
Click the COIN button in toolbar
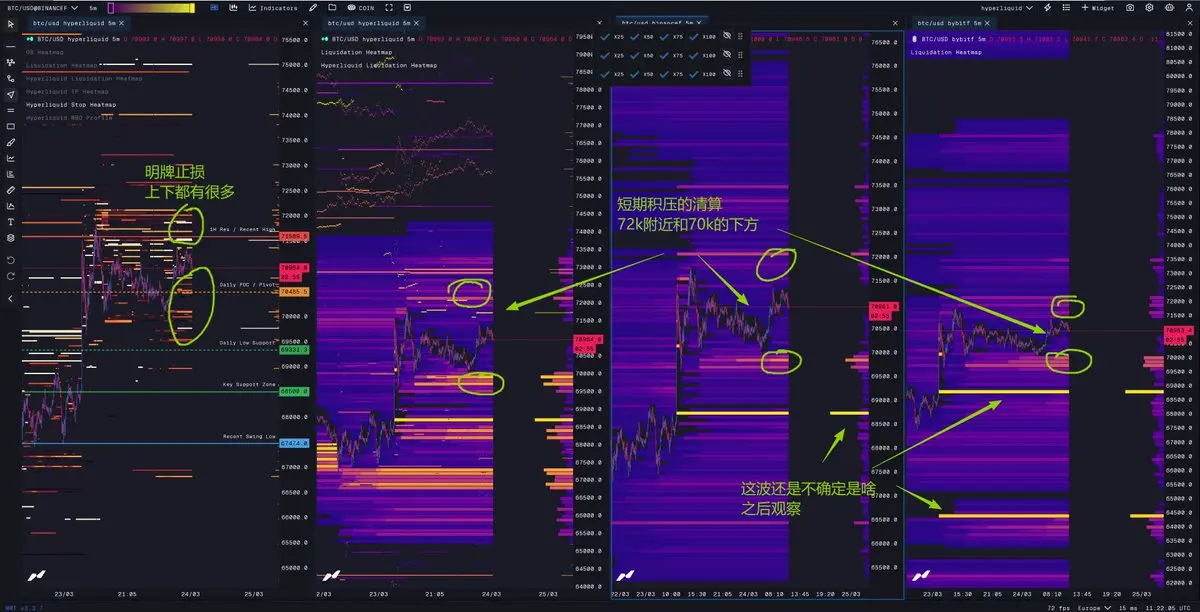[x=360, y=8]
